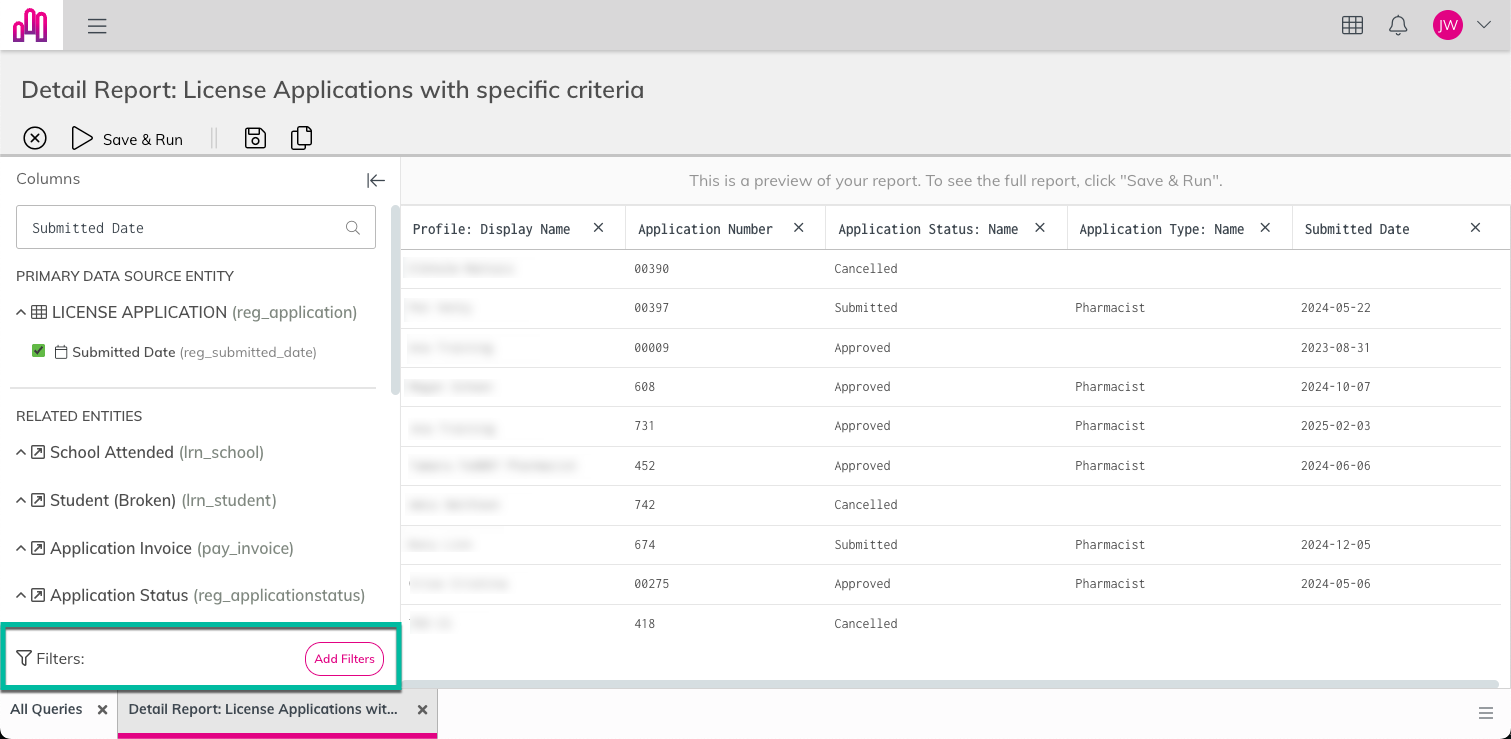Remove Submitted Date column

pos(1475,228)
